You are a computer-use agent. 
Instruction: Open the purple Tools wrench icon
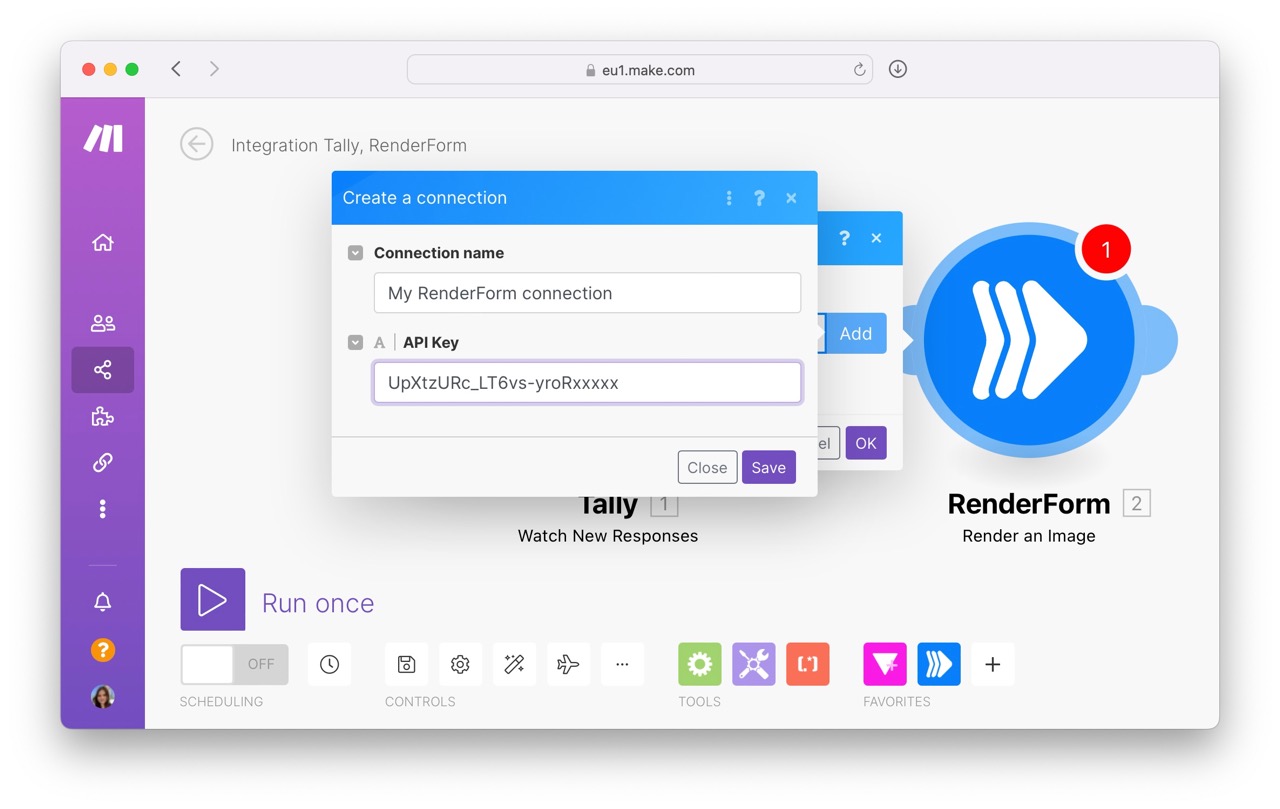[754, 664]
